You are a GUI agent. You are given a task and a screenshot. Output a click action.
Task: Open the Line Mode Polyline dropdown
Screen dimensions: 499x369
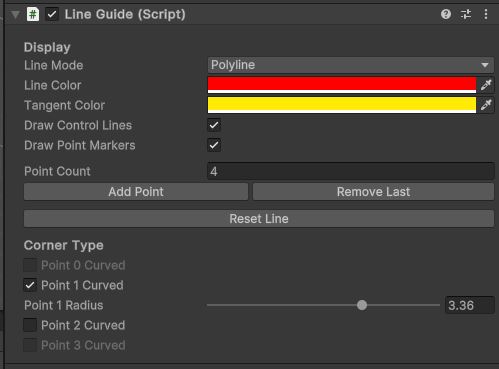click(351, 65)
